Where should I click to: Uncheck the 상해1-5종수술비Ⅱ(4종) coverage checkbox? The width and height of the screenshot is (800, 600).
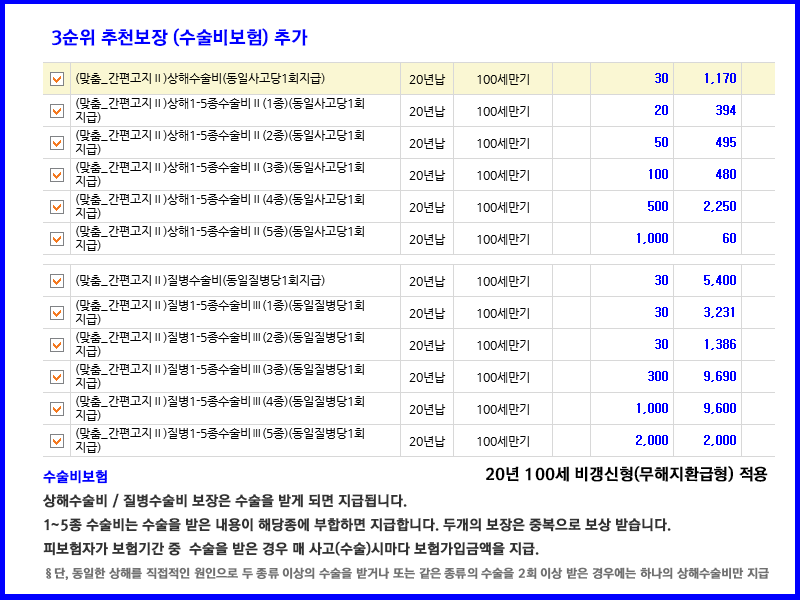click(x=57, y=207)
